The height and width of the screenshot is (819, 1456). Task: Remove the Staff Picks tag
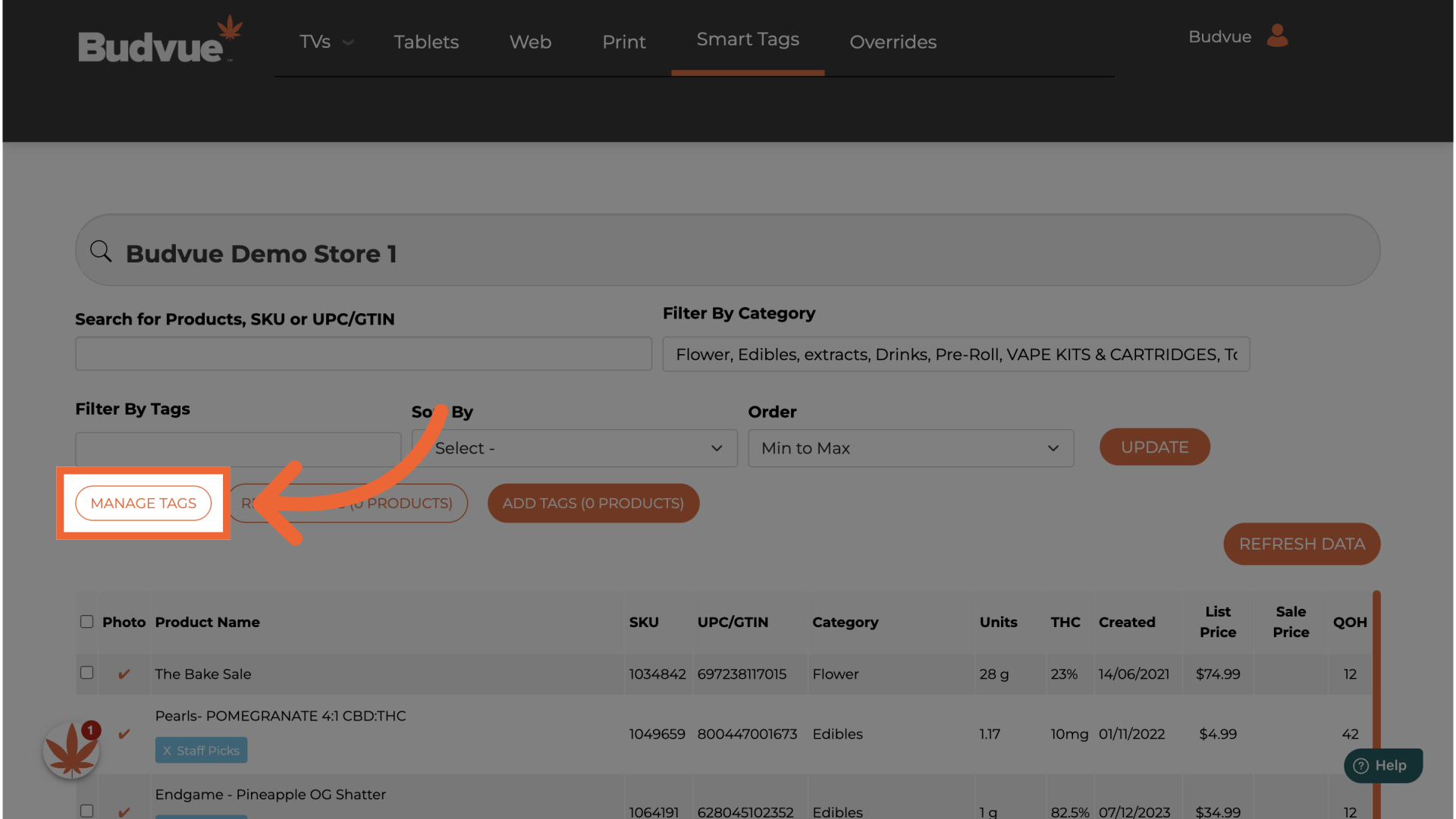(167, 751)
